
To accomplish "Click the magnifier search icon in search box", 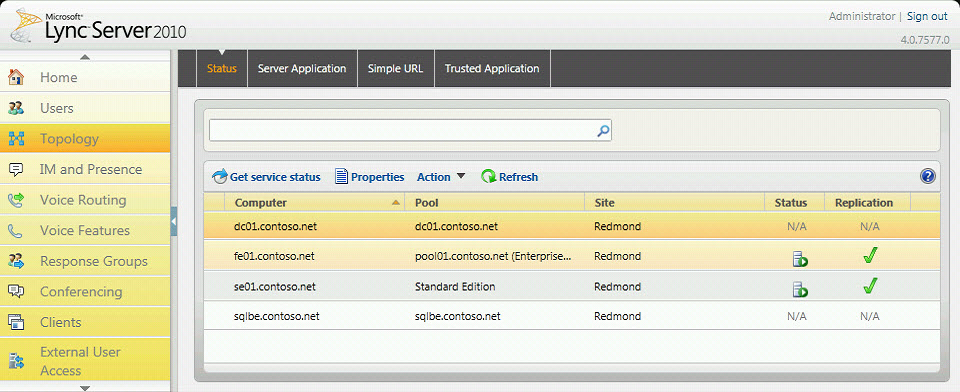I will pos(603,130).
